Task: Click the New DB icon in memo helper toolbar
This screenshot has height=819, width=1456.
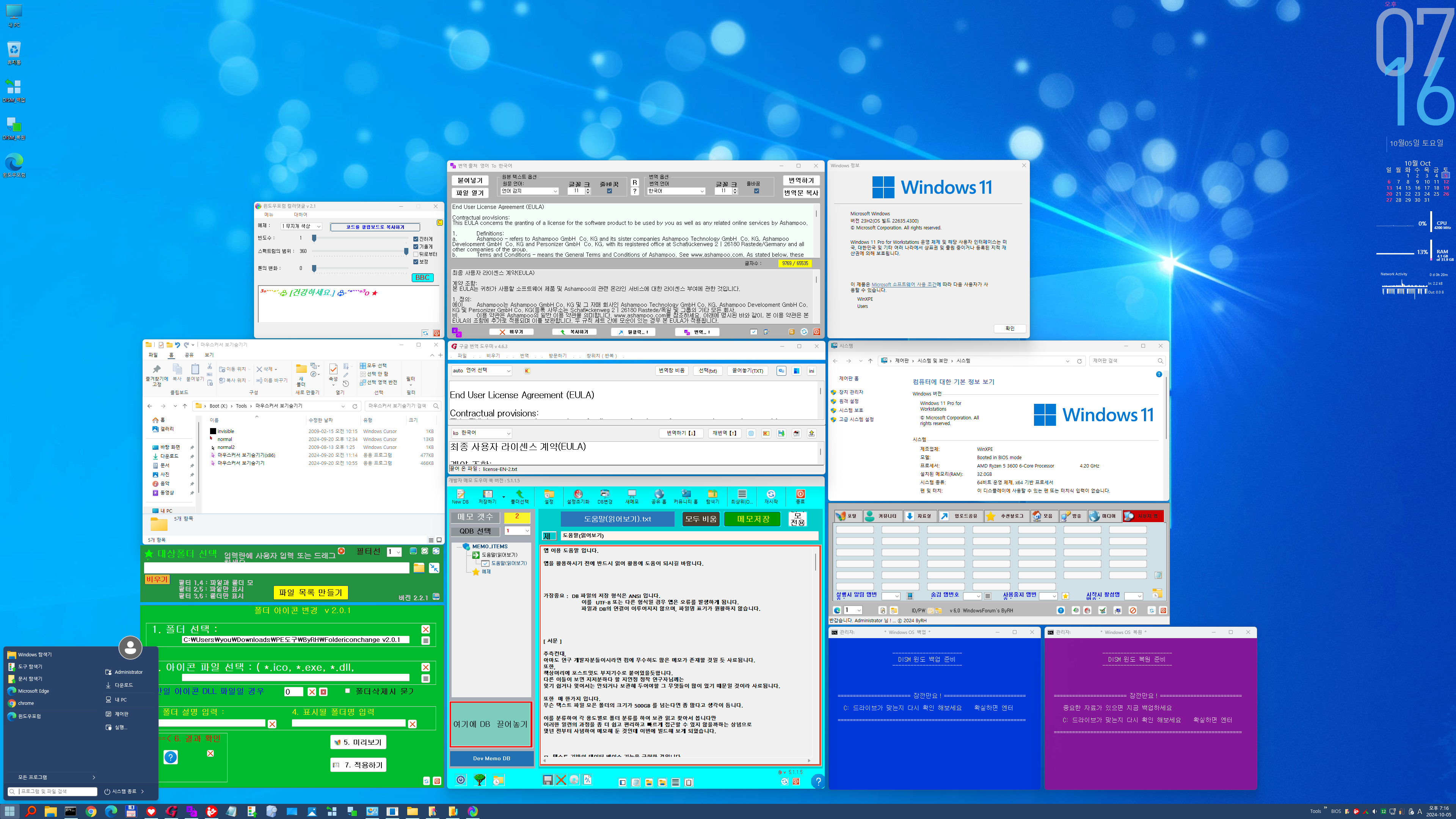Action: coord(460,496)
